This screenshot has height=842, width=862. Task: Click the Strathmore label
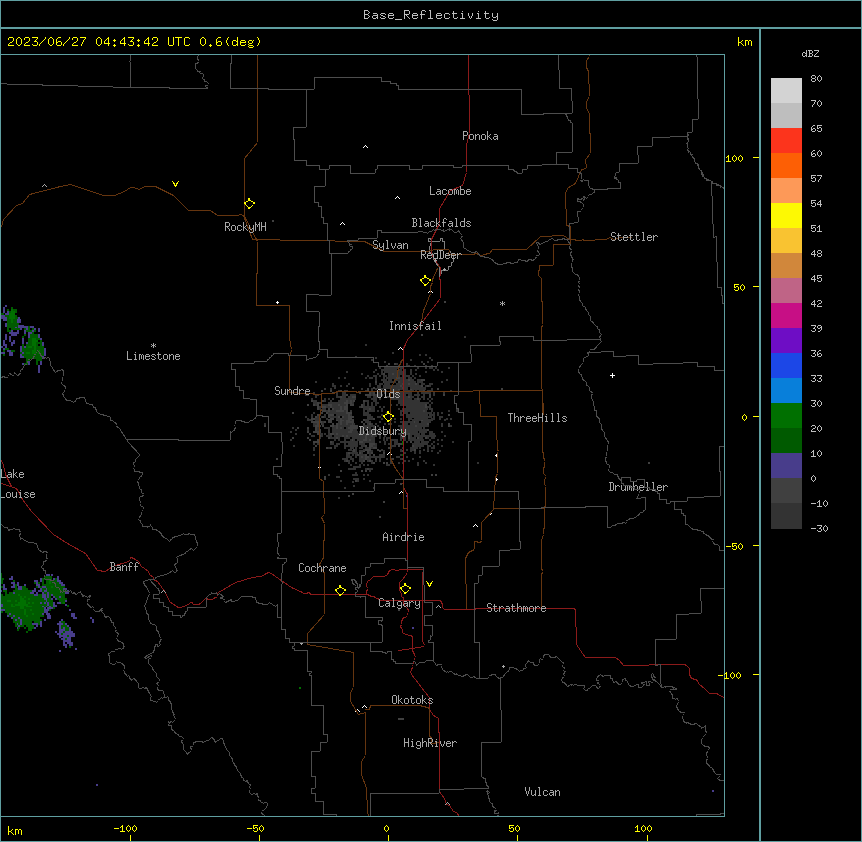pos(516,608)
